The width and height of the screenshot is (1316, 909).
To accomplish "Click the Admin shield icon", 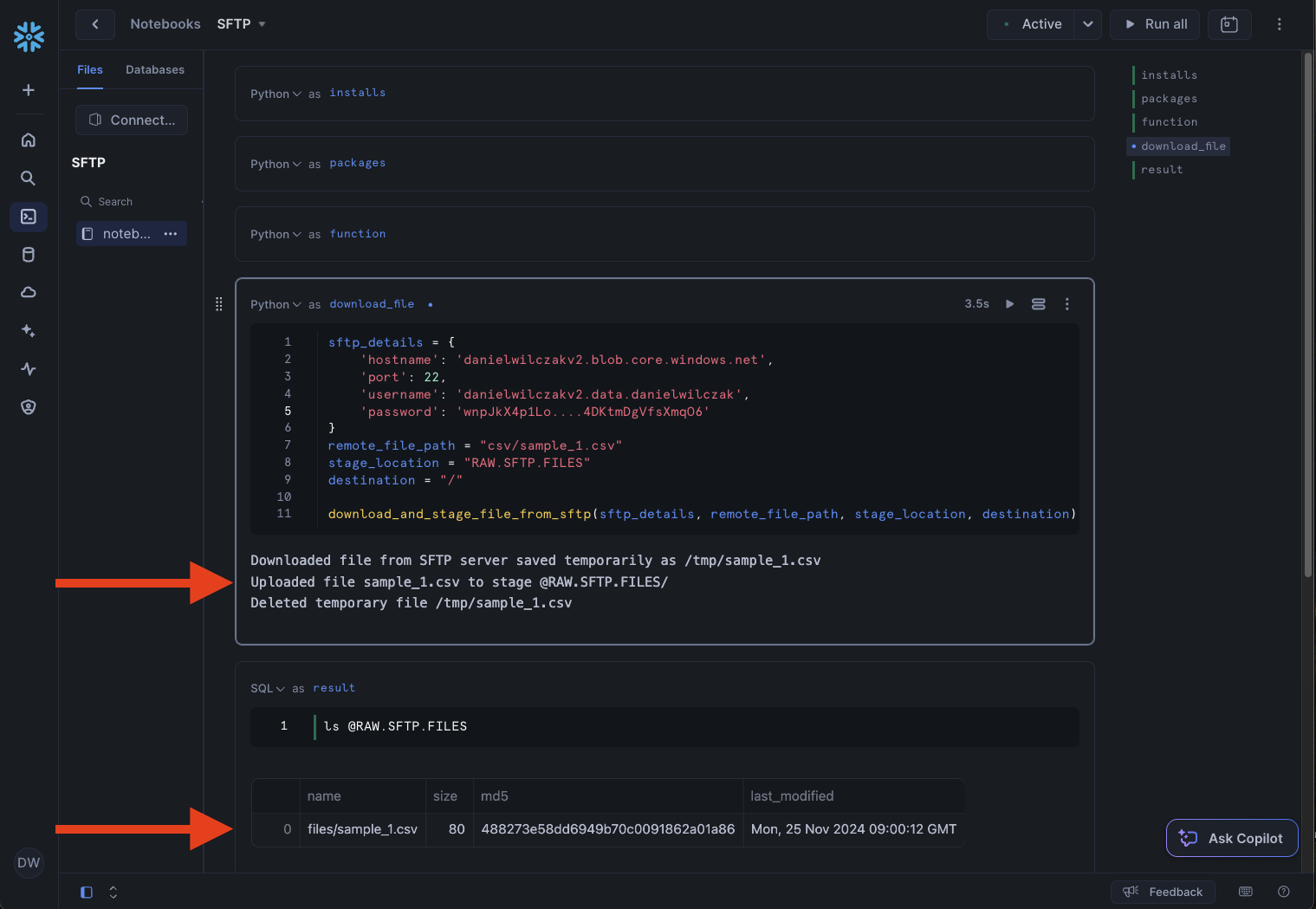I will (x=29, y=407).
